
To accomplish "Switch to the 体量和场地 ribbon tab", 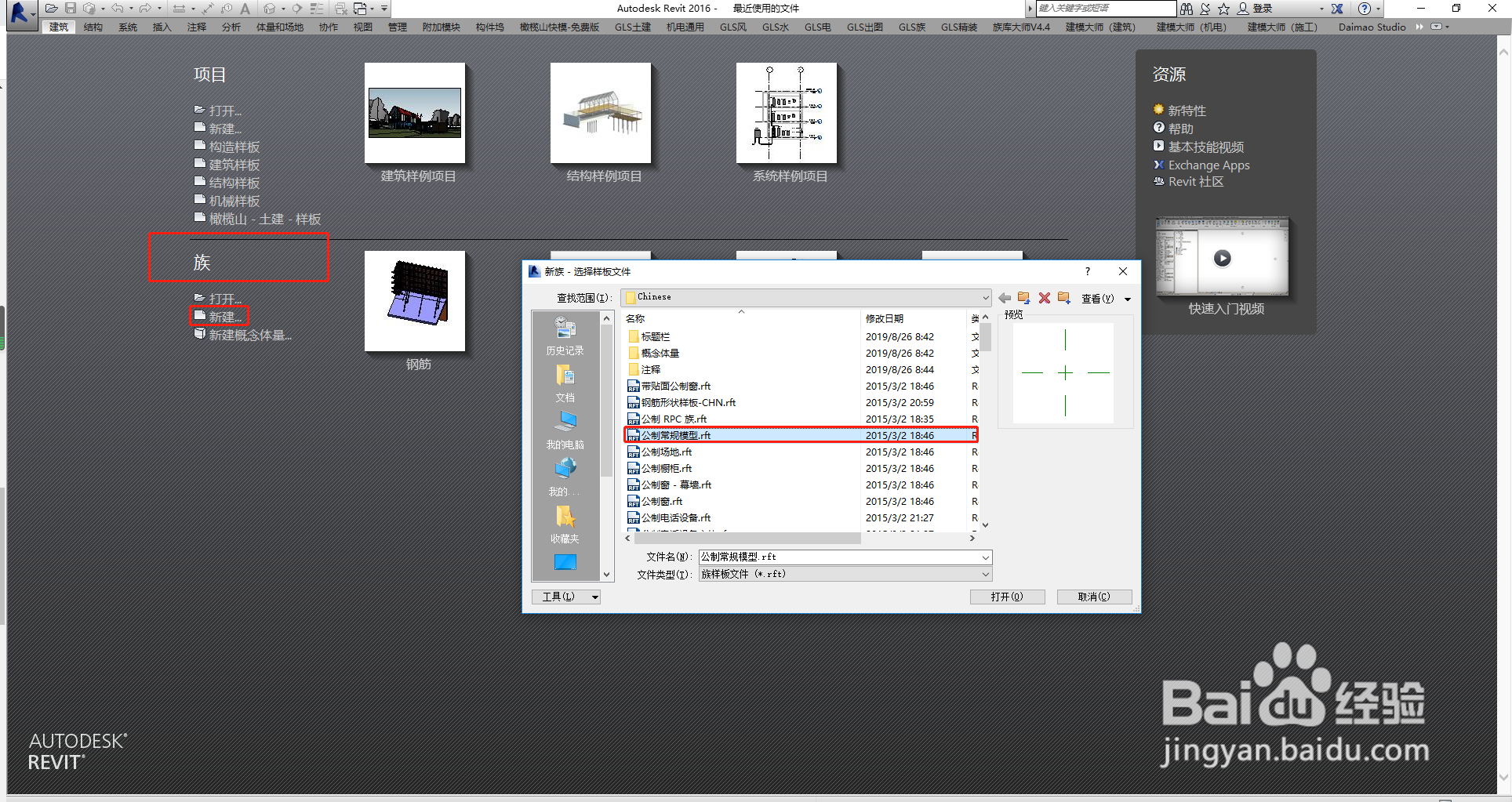I will click(x=280, y=27).
